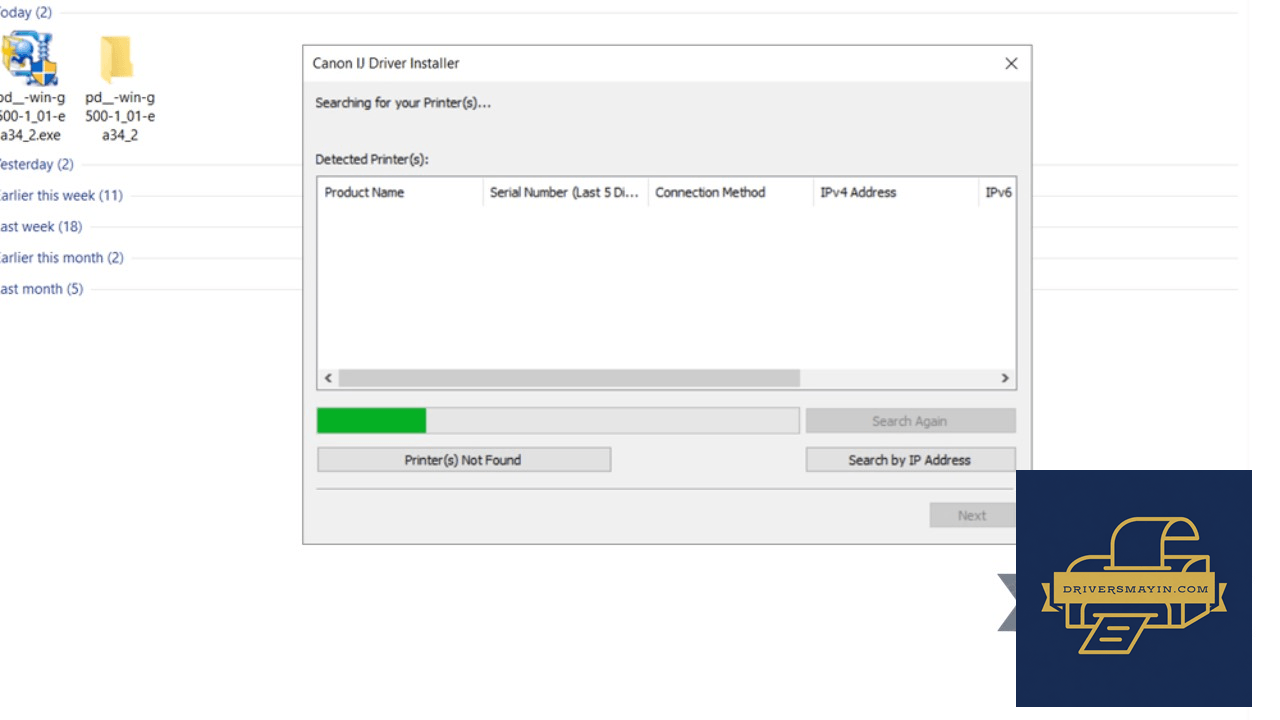Close the Canon IJ Driver Installer dialog

[1011, 63]
